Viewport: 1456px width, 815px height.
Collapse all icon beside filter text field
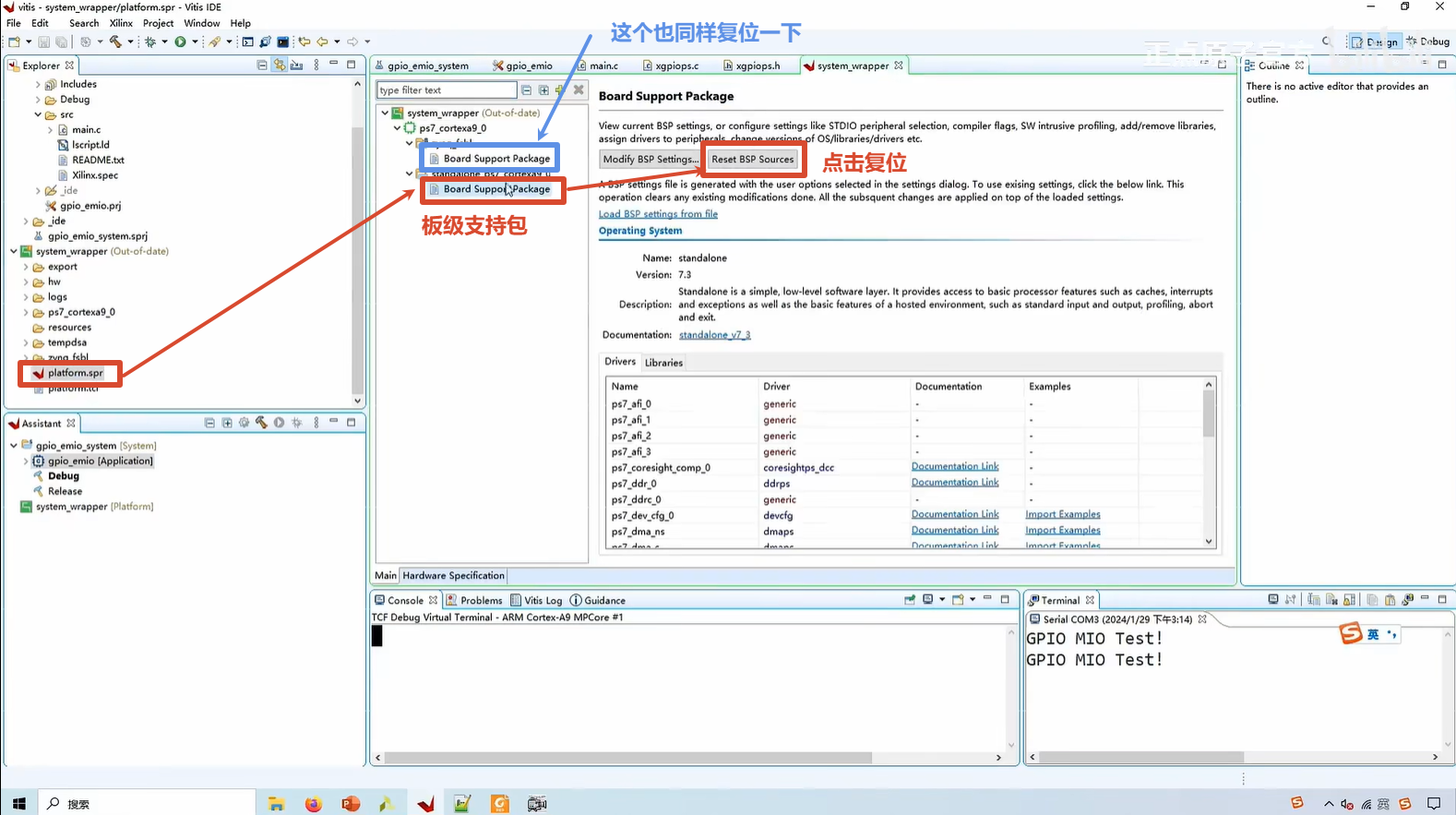coord(526,90)
